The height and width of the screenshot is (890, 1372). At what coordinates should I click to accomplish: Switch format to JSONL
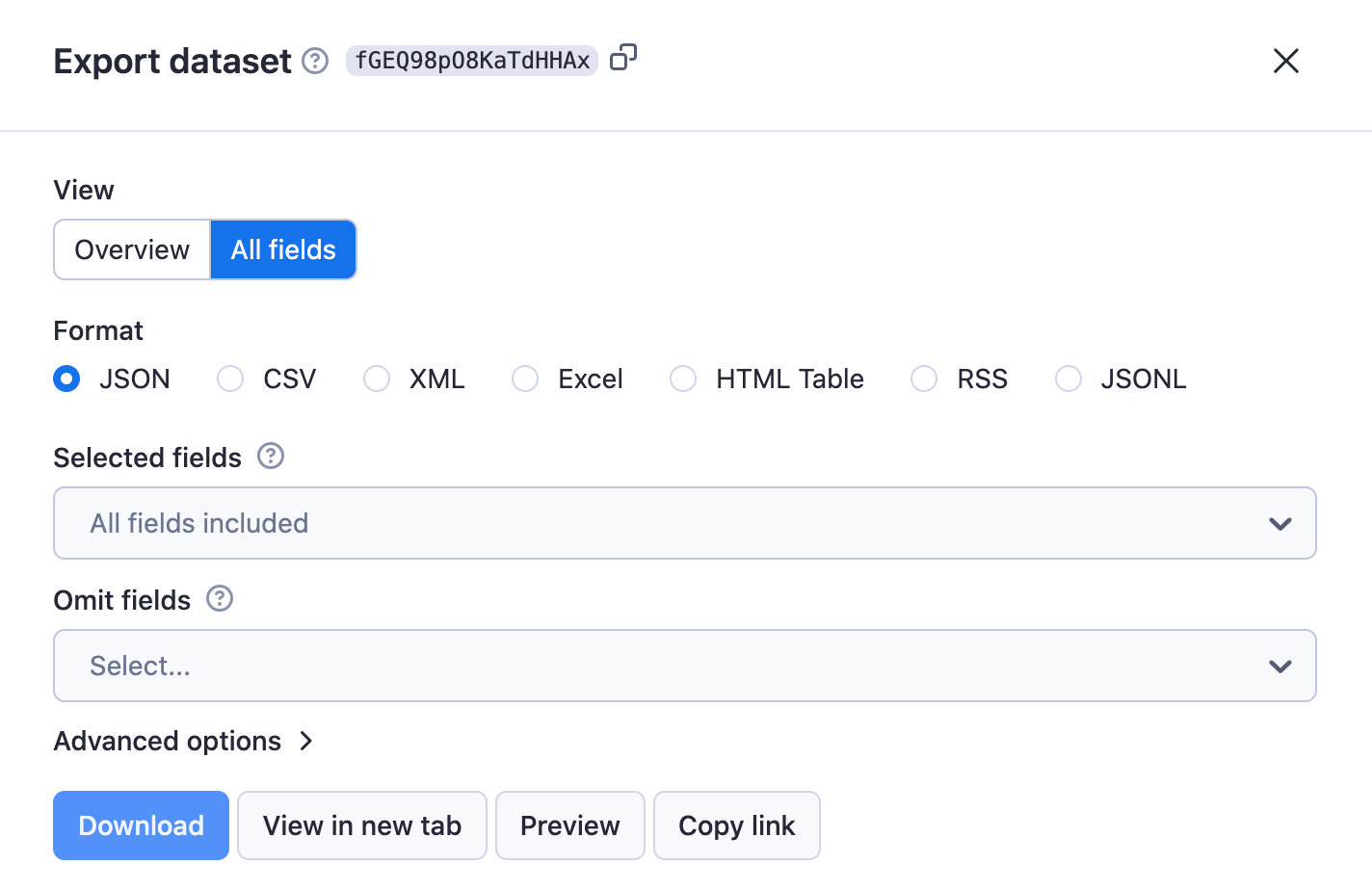[x=1069, y=379]
